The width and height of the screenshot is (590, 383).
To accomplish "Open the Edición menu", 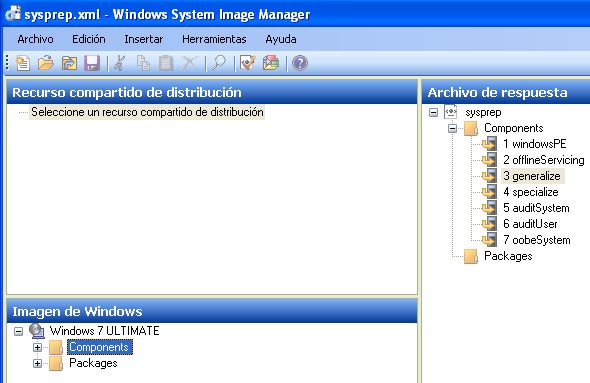I will pyautogui.click(x=89, y=39).
